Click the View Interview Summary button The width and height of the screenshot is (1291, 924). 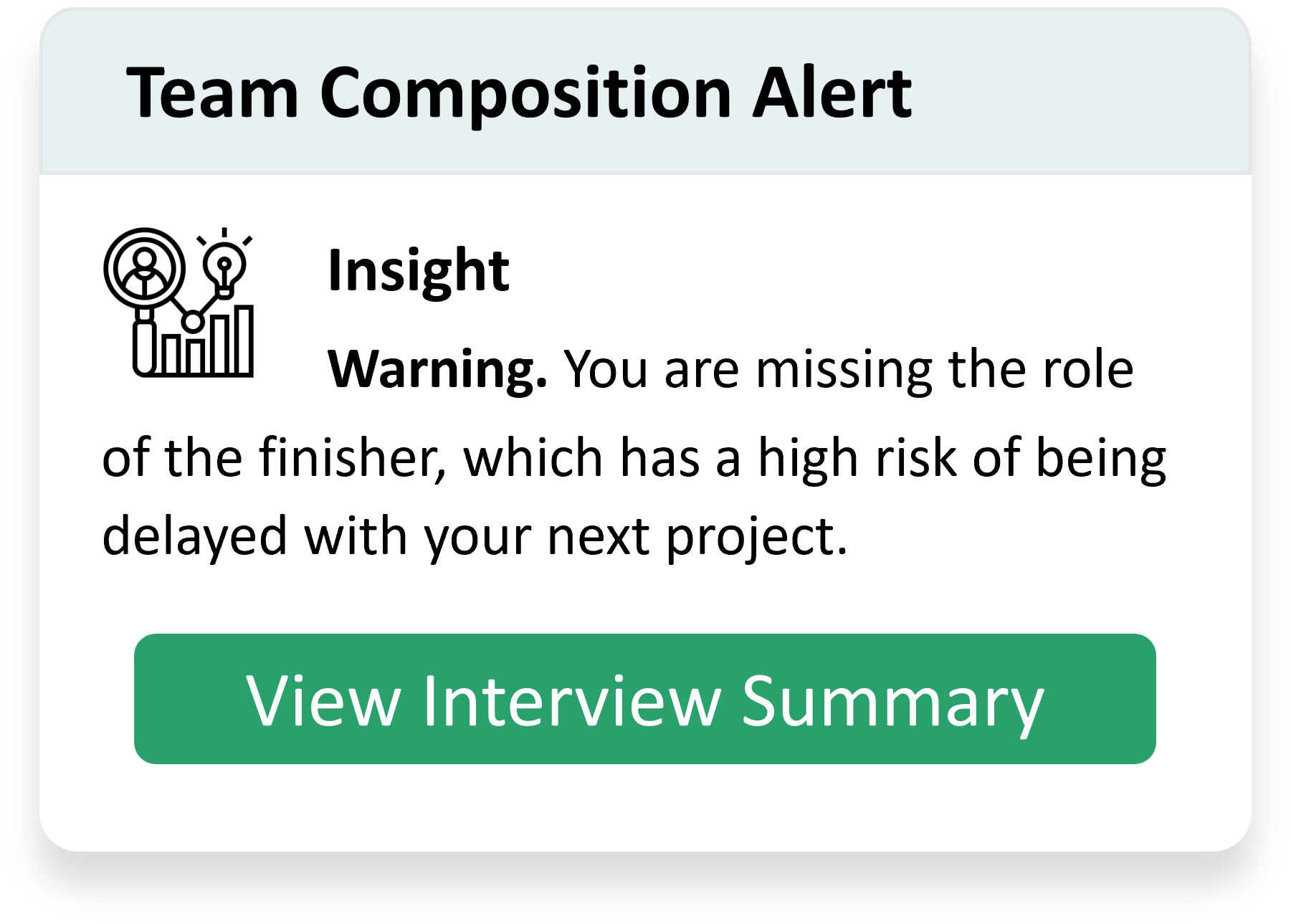pos(644,698)
